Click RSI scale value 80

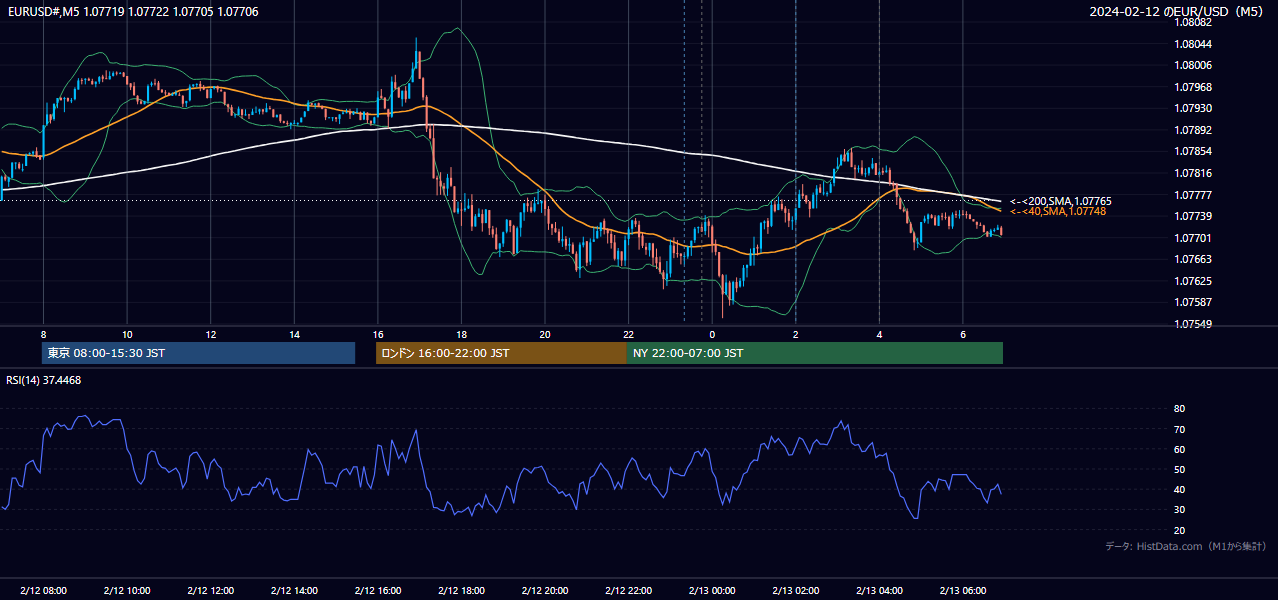click(x=1180, y=409)
